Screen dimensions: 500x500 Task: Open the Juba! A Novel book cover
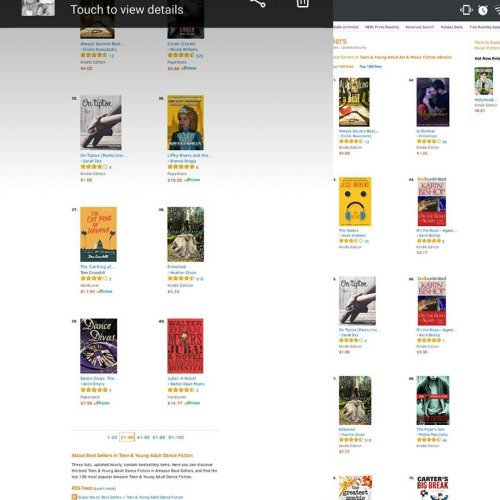[185, 346]
